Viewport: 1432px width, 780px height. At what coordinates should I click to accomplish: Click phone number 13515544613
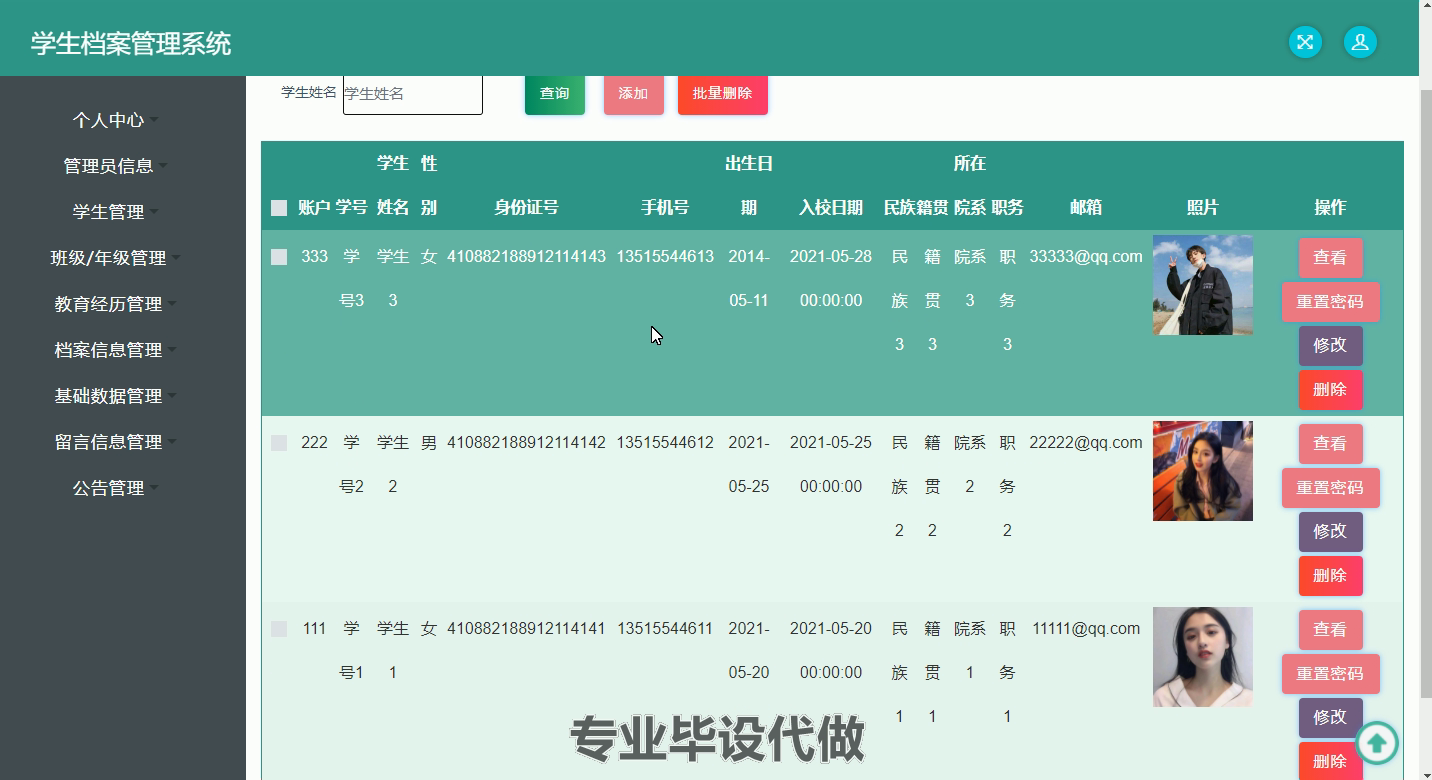click(x=665, y=257)
